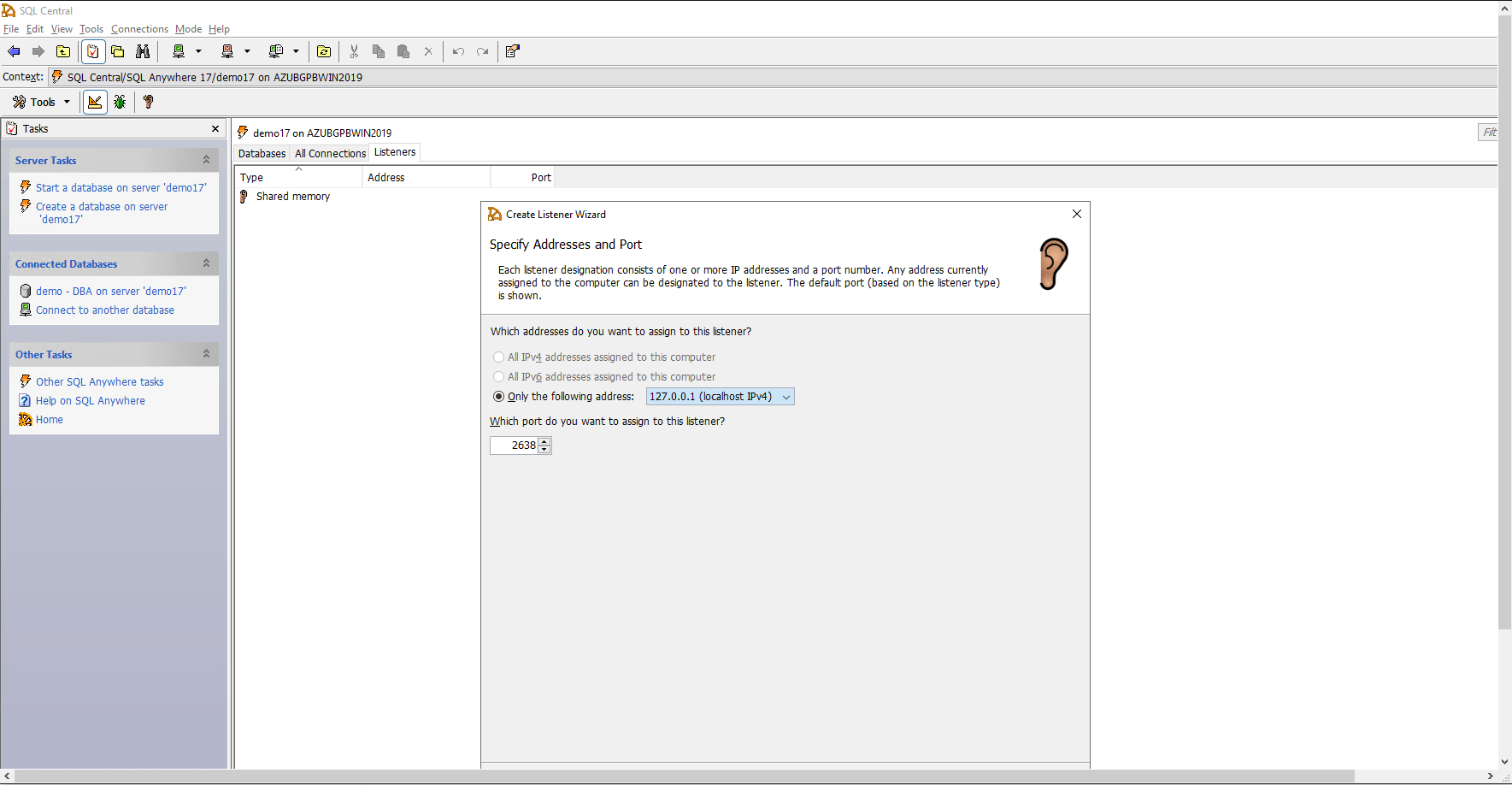Collapse the Other Tasks section
Image resolution: width=1512 pixels, height=785 pixels.
(206, 354)
